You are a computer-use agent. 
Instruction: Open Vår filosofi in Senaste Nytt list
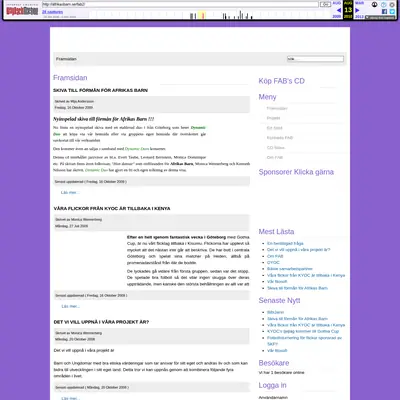coord(277,350)
